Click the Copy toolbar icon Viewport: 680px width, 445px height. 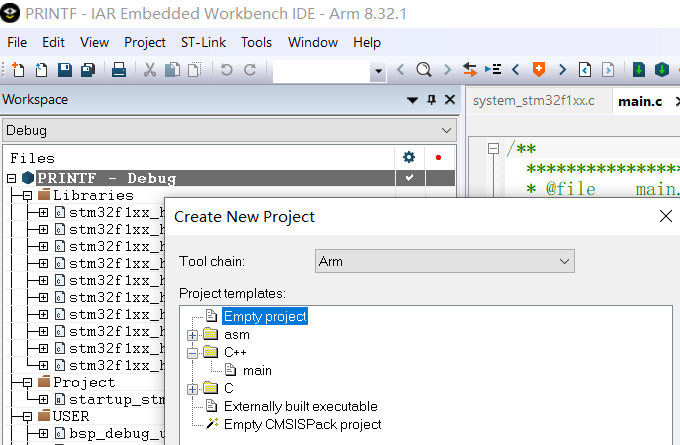point(173,69)
